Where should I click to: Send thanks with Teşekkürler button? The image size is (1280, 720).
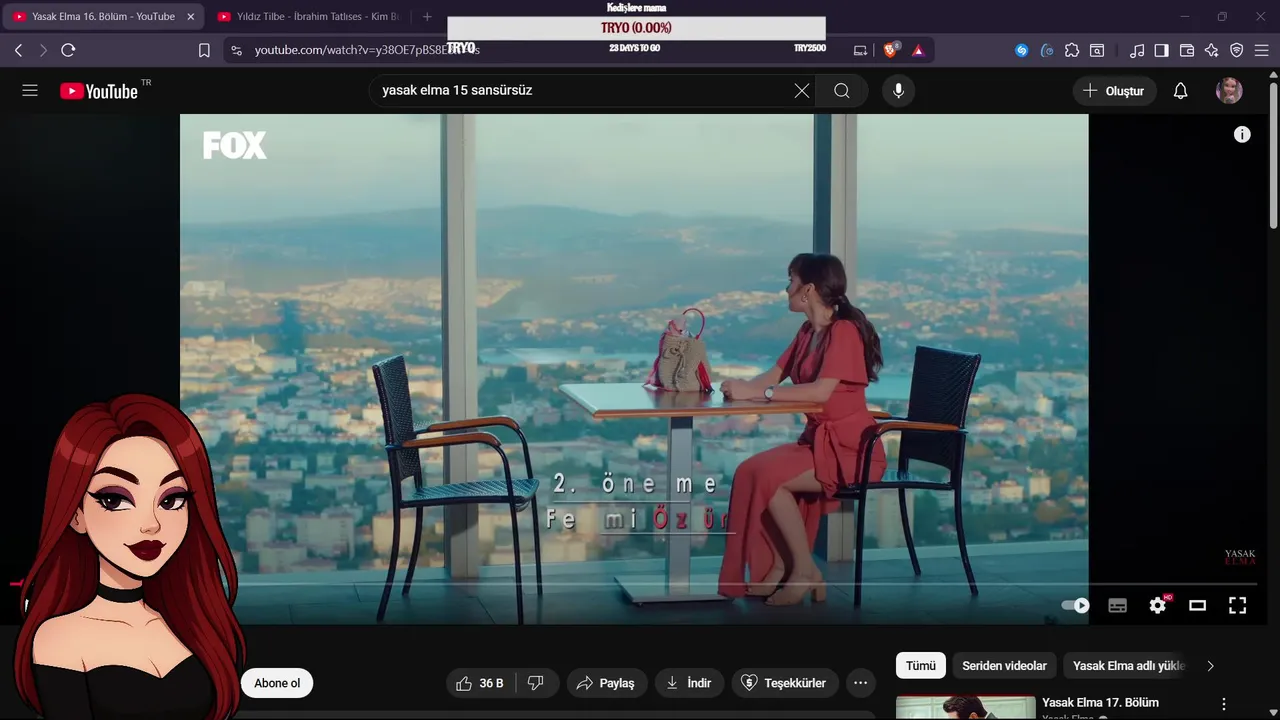click(784, 683)
